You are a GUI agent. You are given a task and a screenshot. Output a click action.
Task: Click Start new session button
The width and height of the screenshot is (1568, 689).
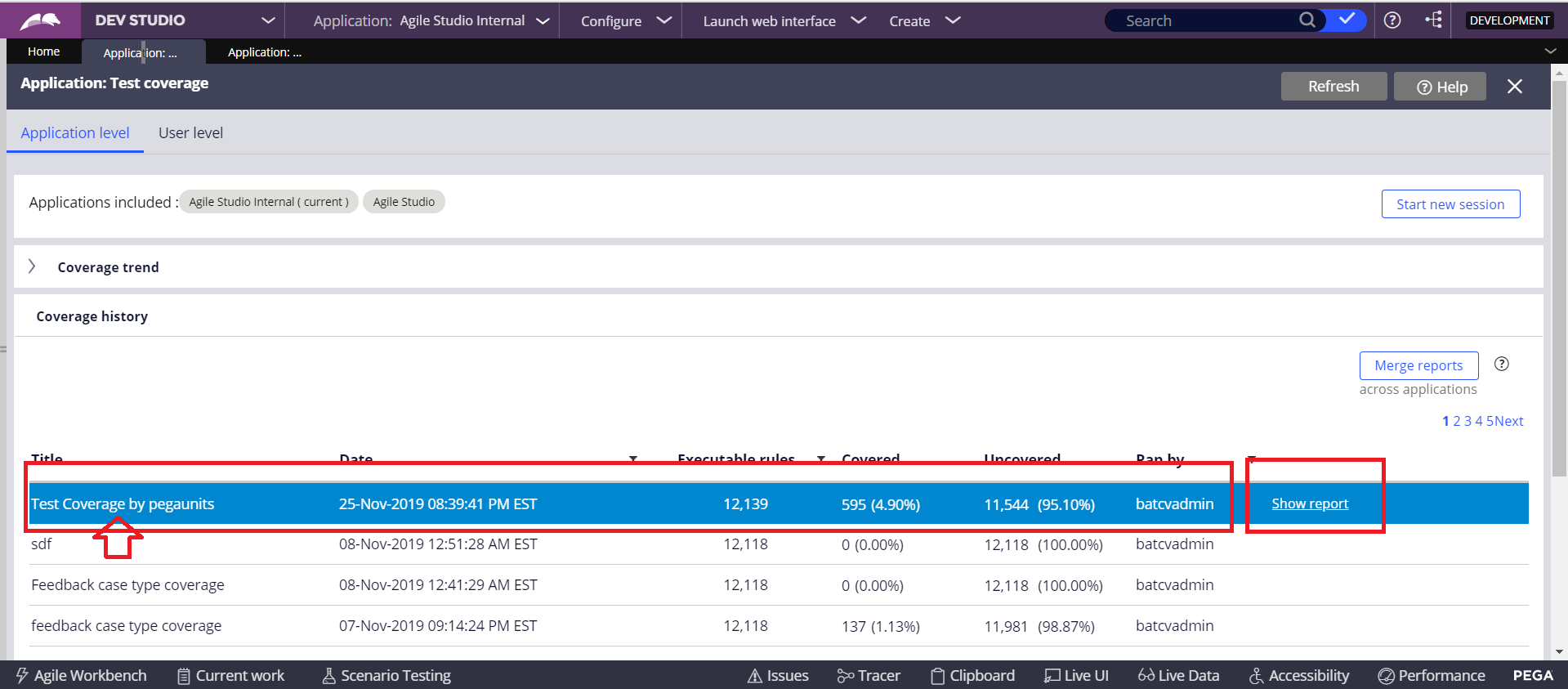[1450, 204]
